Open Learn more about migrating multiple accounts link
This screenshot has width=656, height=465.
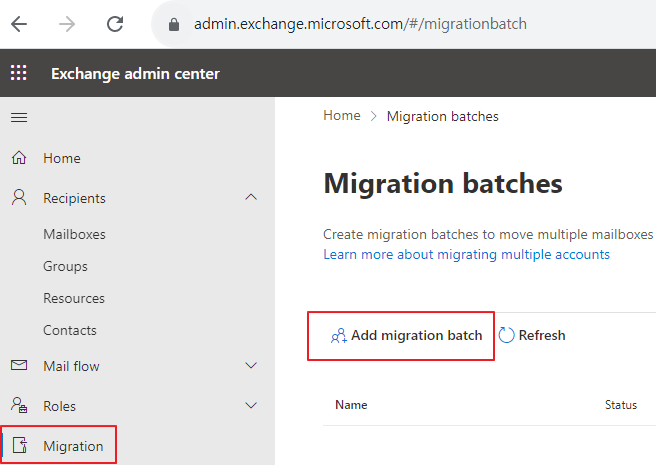tap(466, 254)
